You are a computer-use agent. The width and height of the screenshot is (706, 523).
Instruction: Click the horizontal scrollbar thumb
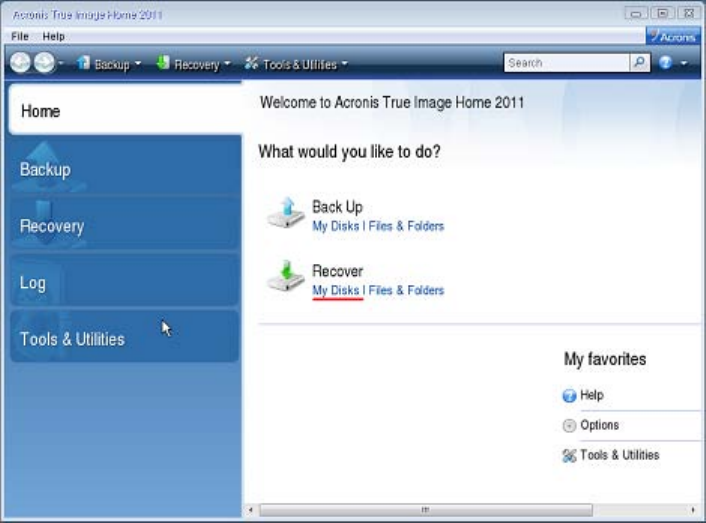[425, 510]
